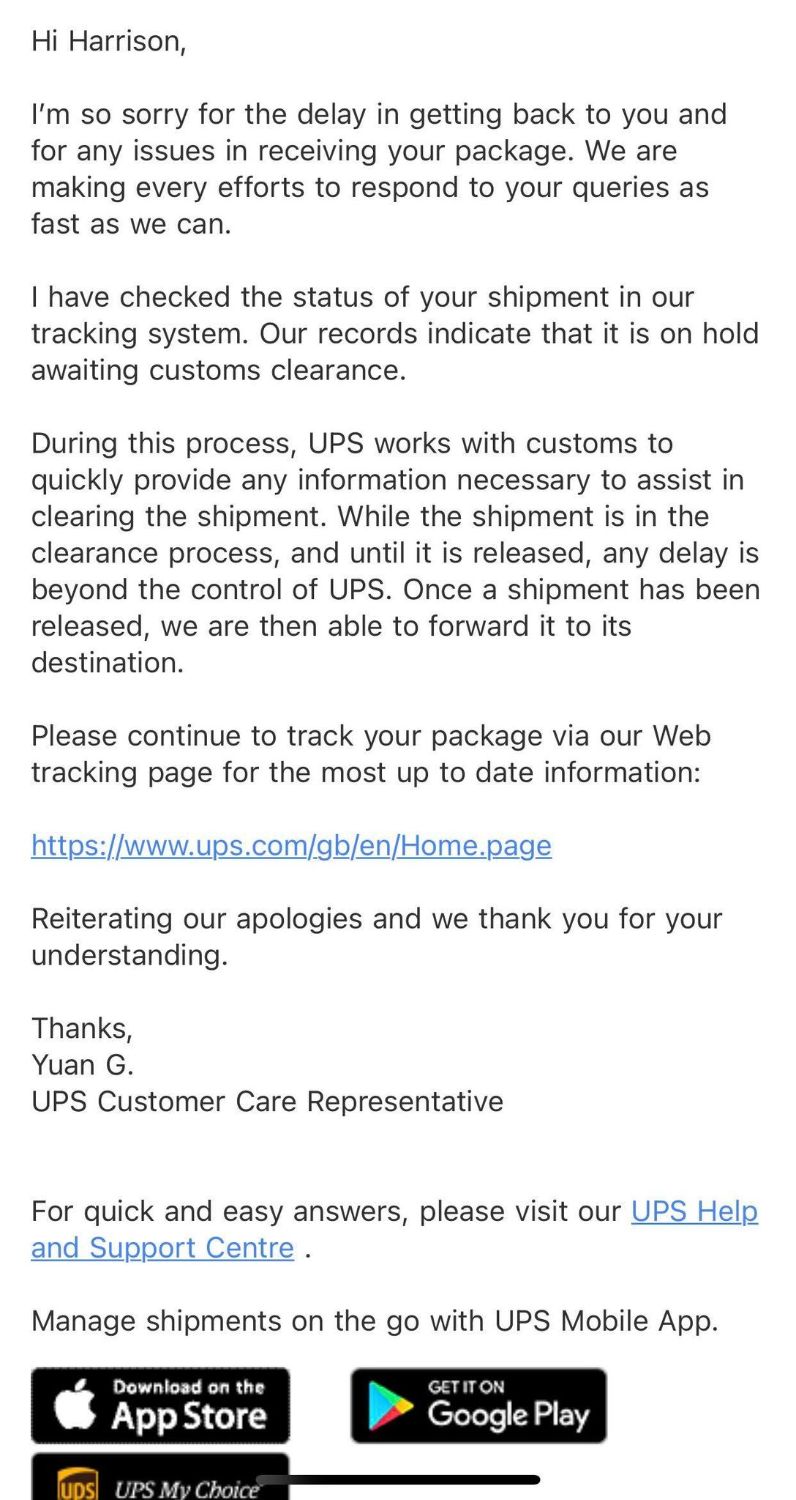Viewport: 796px width, 1500px height.
Task: Tap the home indicator bar at bottom
Action: coord(398,1479)
